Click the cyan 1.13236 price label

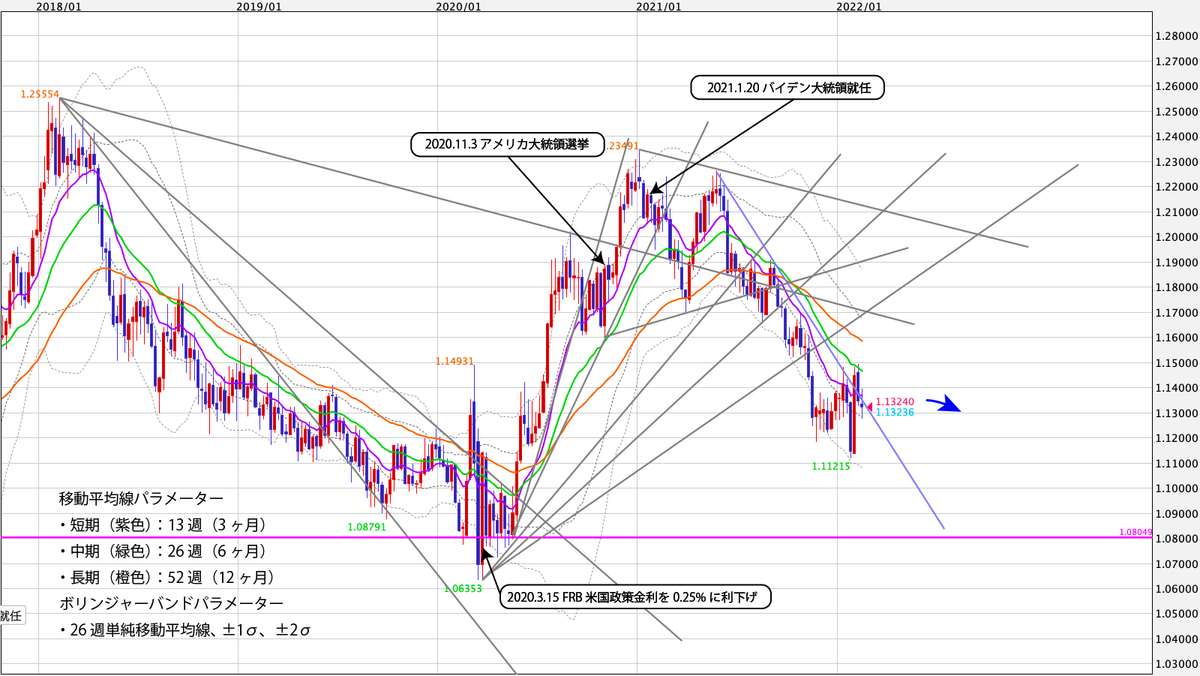893,411
